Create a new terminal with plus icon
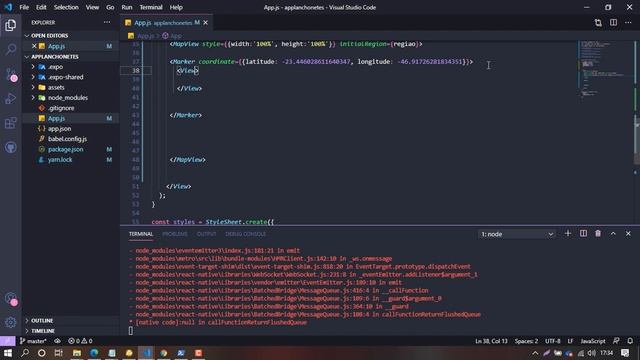 [x=568, y=233]
